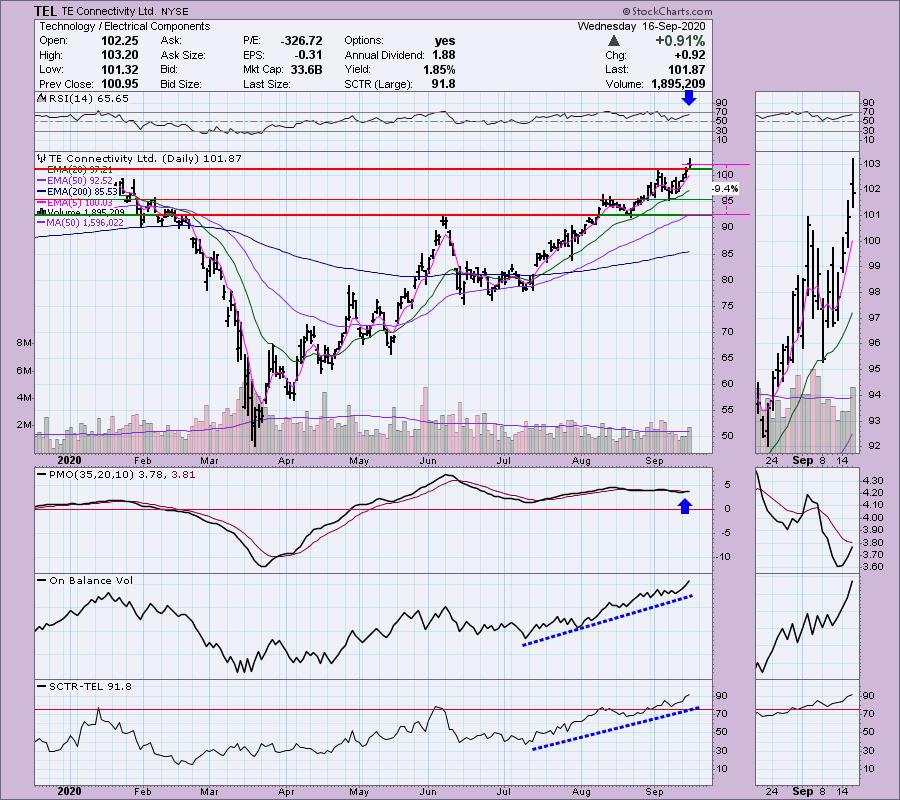Viewport: 900px width, 800px height.
Task: Click the Technology / Electrical Components sector line
Action: point(125,26)
